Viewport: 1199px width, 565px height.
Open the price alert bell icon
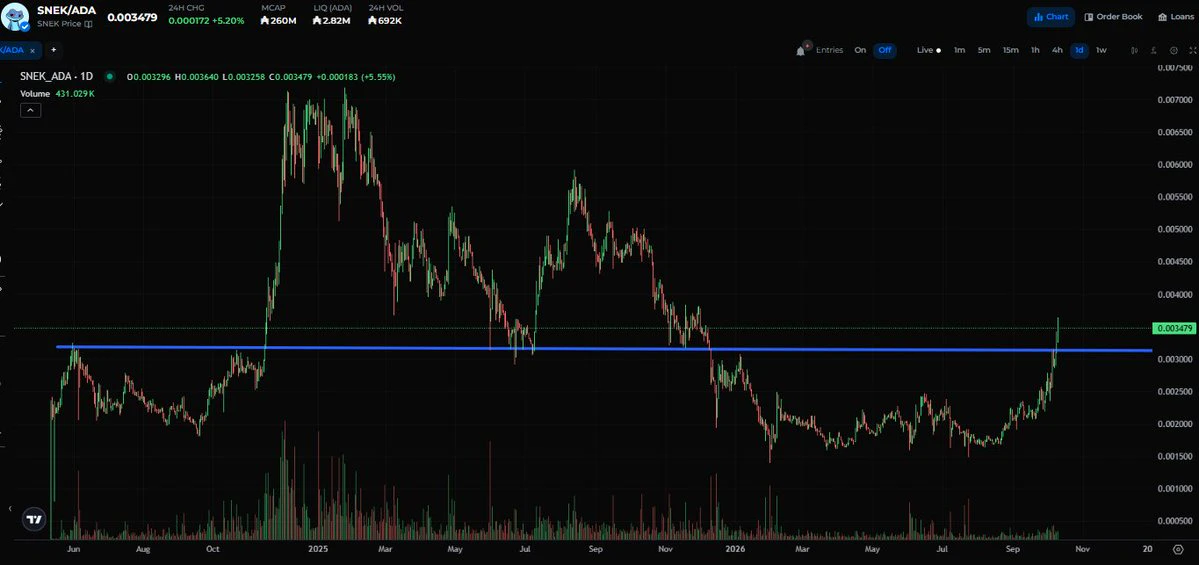[x=801, y=50]
